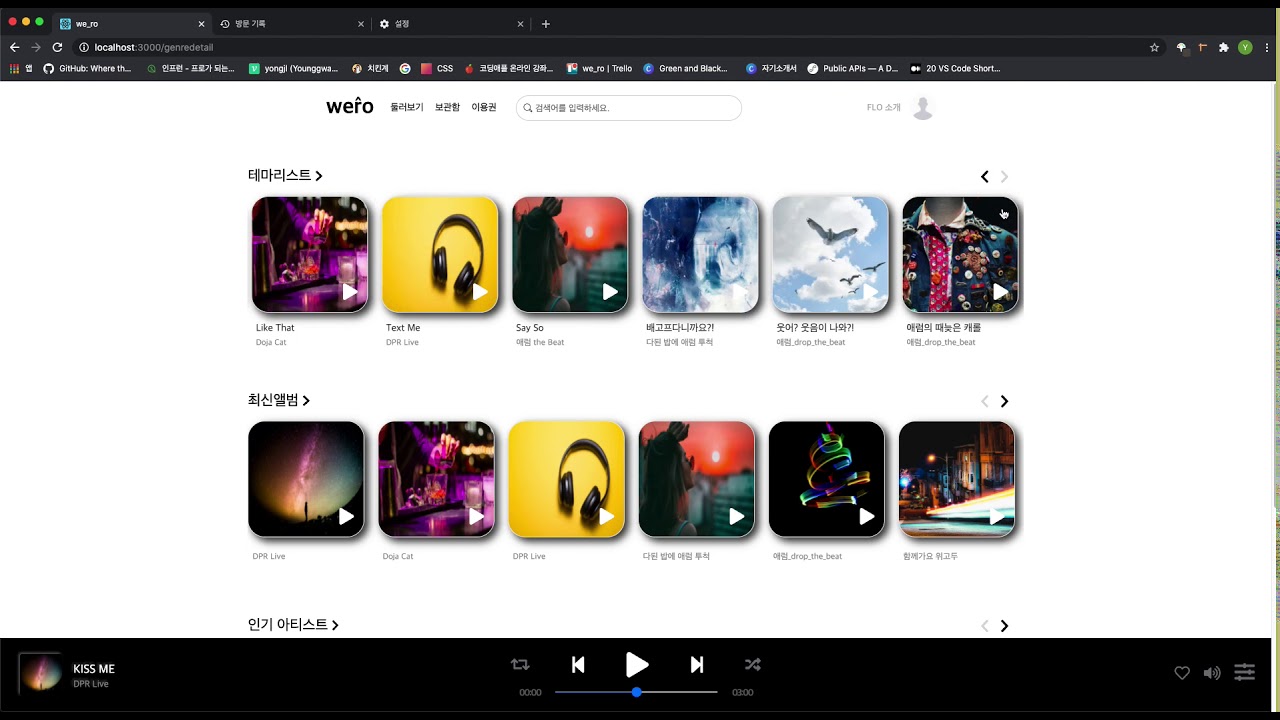Skip to the previous track

(x=578, y=665)
